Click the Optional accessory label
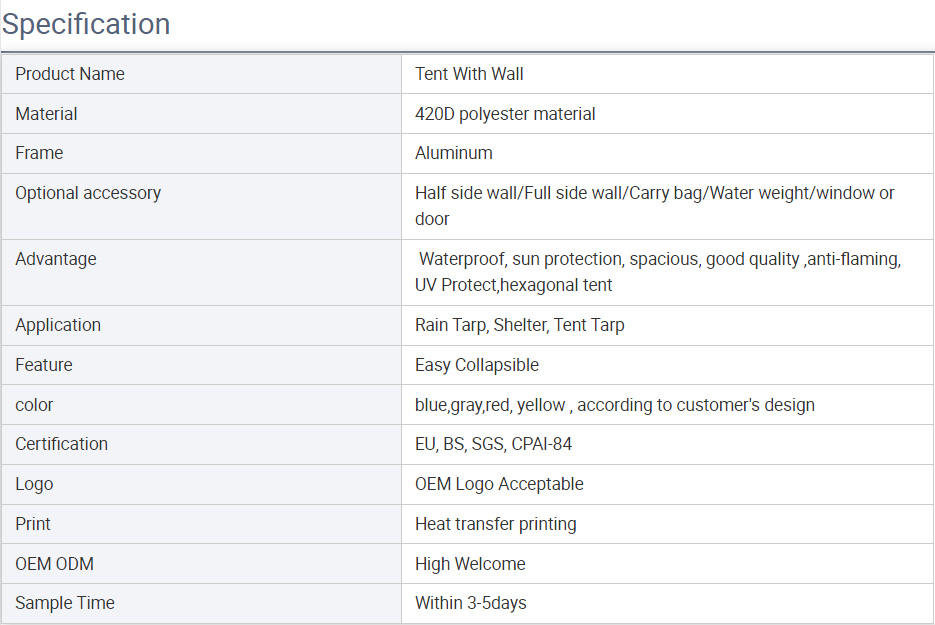 [x=88, y=193]
